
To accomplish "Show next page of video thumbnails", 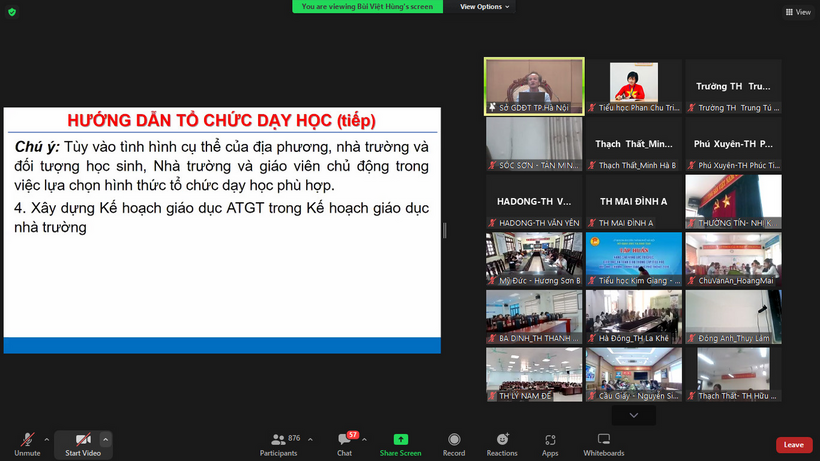I will click(x=634, y=414).
